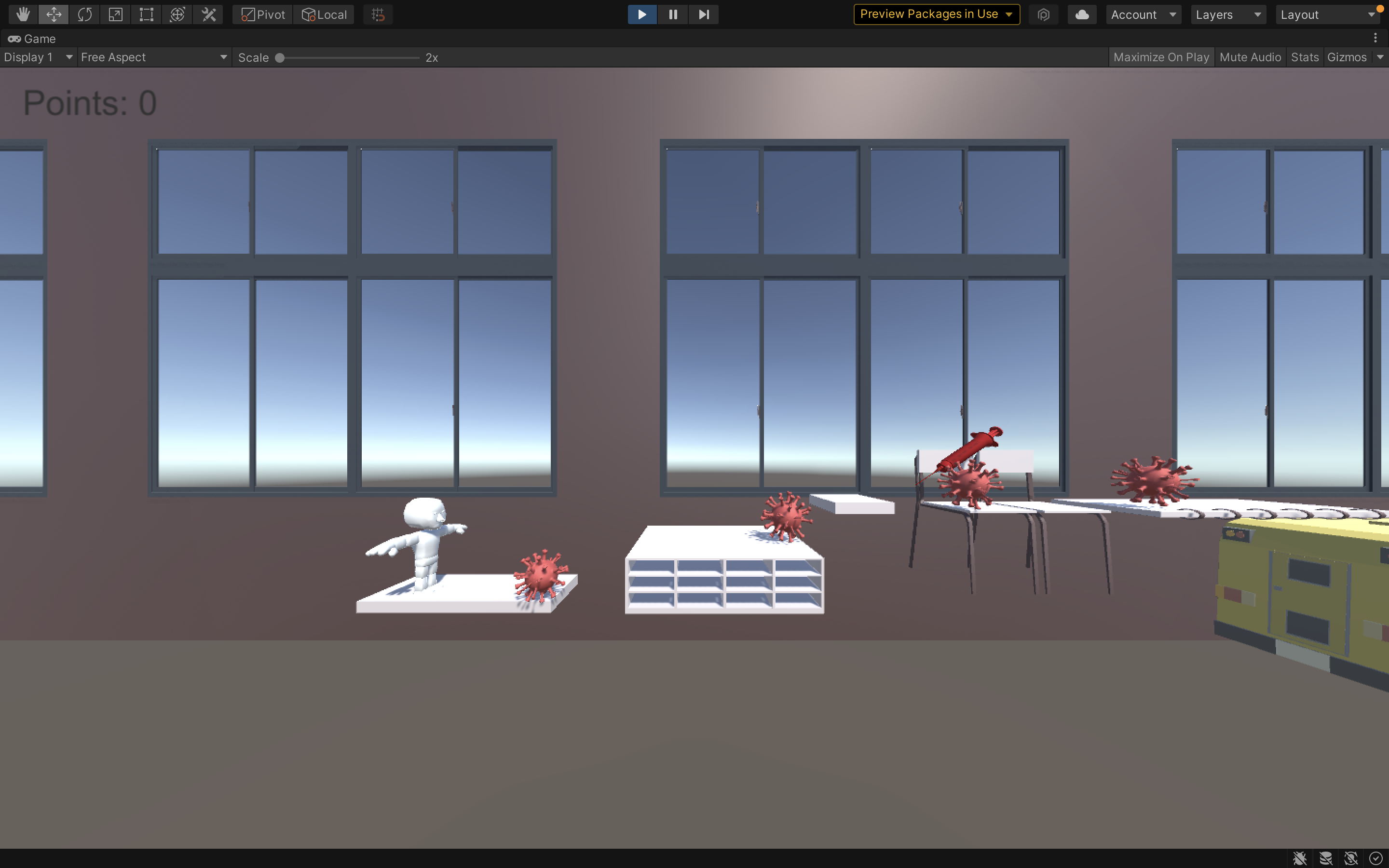Open the custom editor tools icon
The image size is (1389, 868).
pyautogui.click(x=208, y=14)
